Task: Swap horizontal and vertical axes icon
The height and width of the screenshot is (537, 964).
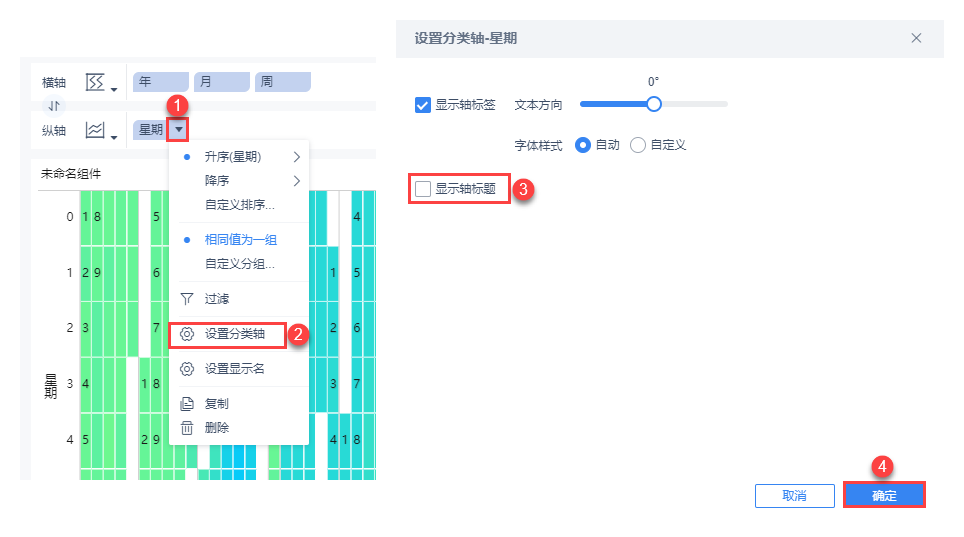Action: [56, 106]
